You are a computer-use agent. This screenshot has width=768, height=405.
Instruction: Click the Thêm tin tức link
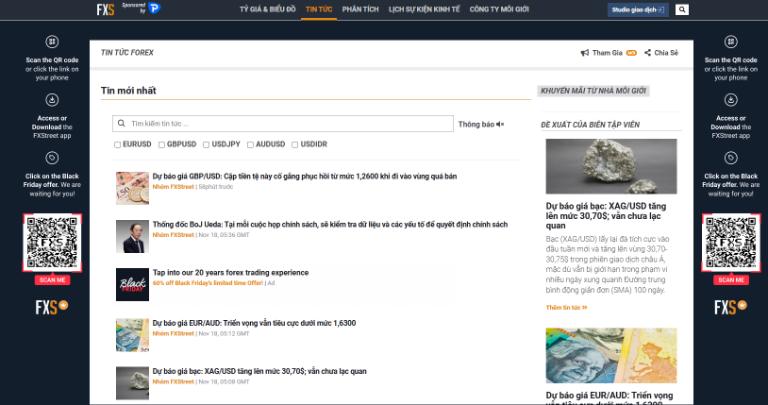[x=566, y=307]
